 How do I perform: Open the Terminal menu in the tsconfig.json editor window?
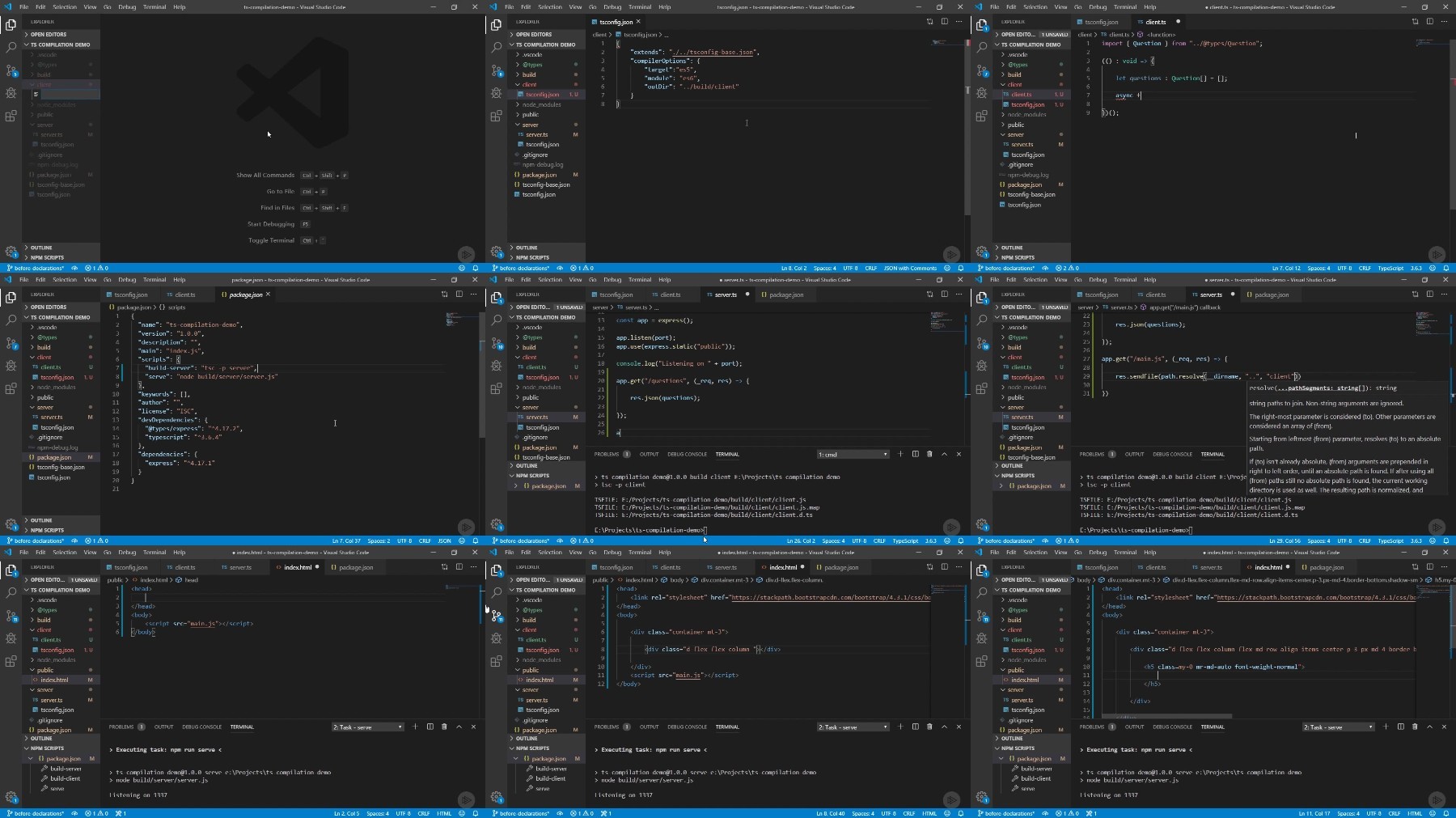point(640,6)
